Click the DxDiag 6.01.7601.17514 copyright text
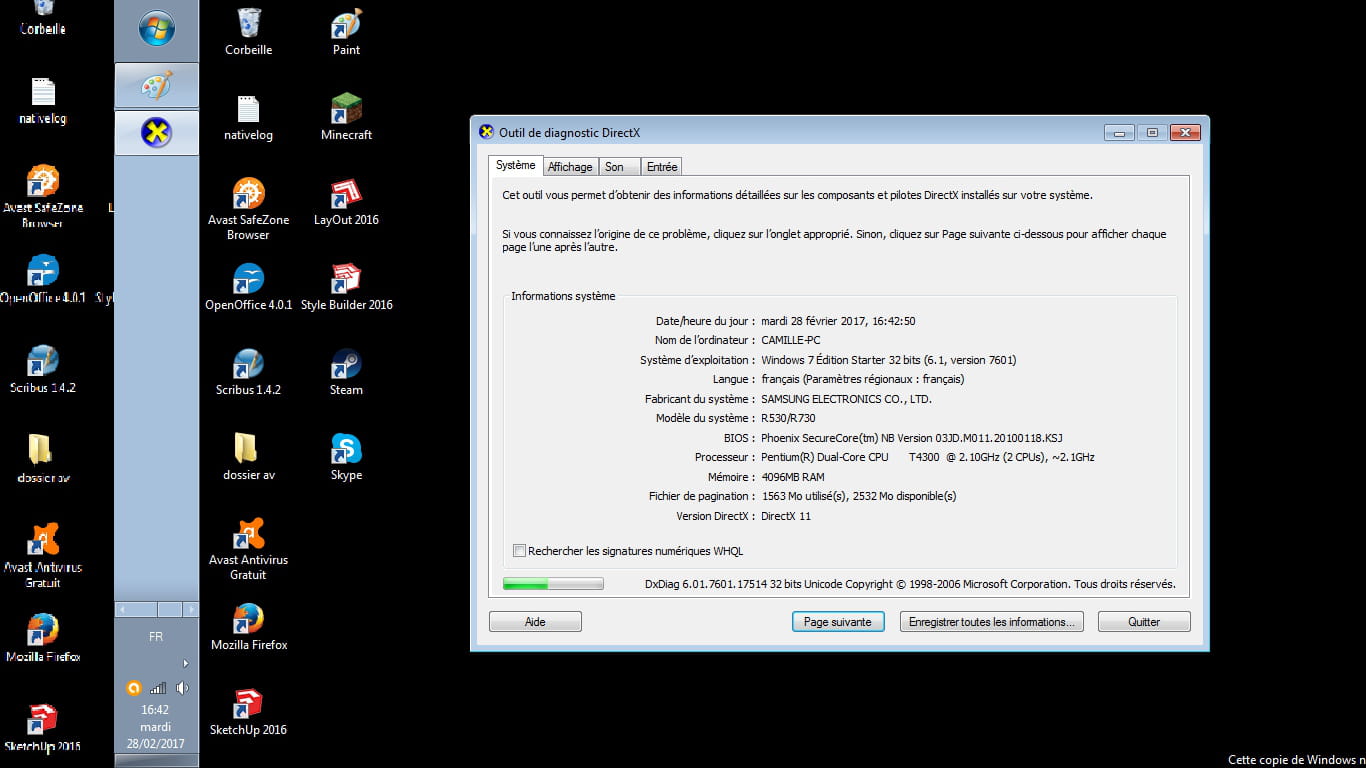 coord(910,584)
